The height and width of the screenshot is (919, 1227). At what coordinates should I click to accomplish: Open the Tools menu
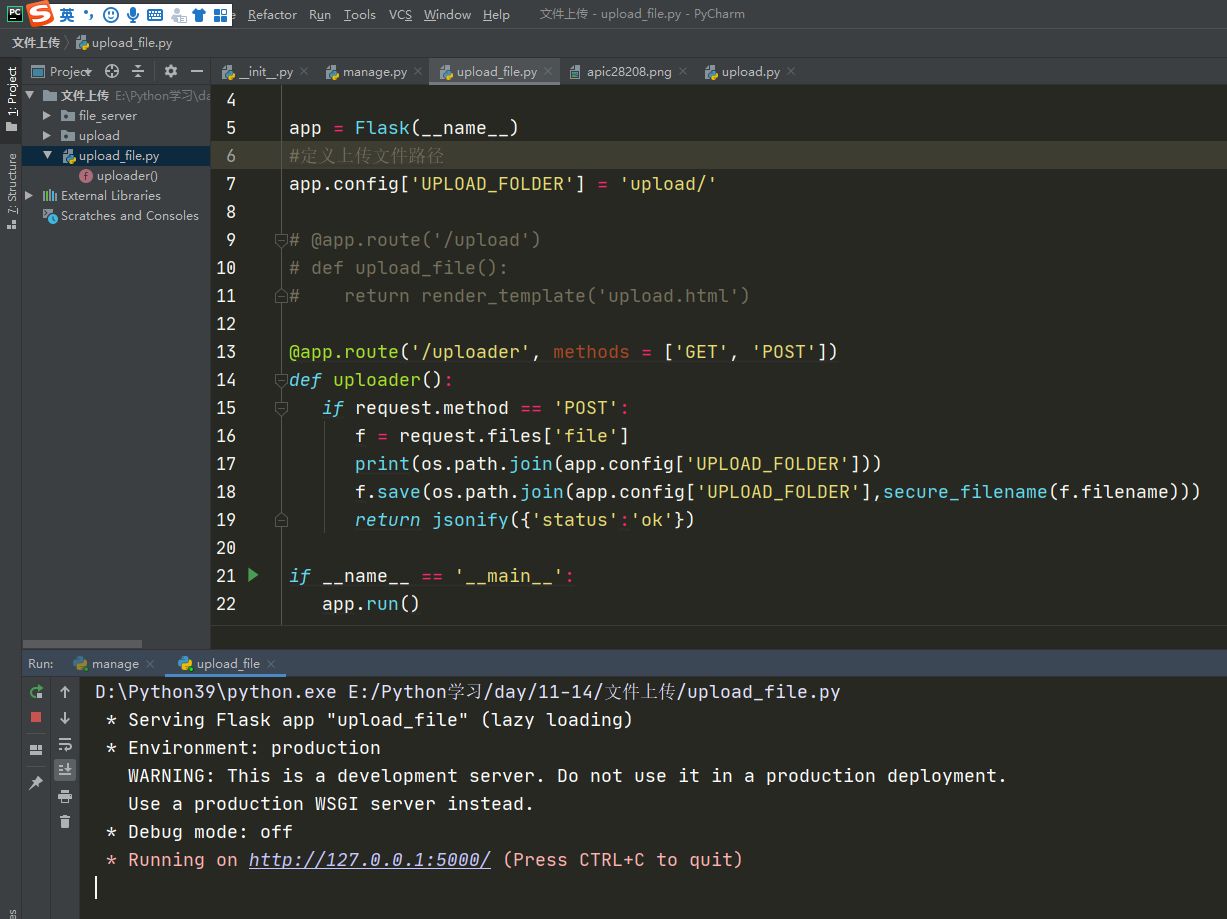(360, 15)
